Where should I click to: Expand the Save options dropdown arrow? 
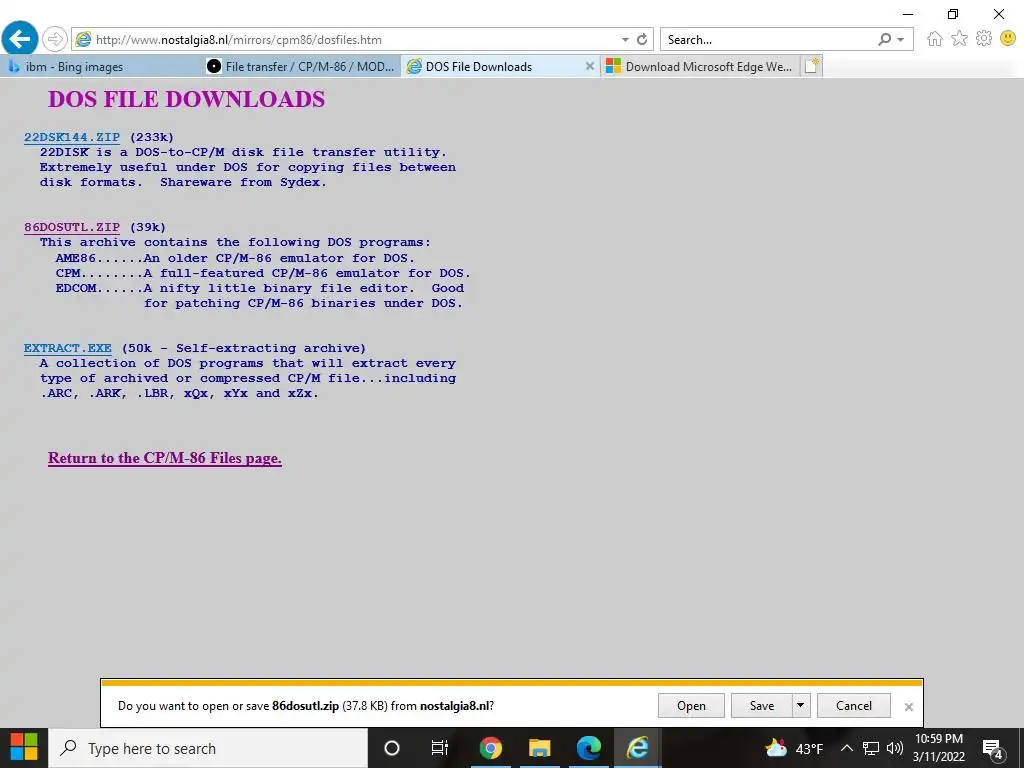point(801,705)
